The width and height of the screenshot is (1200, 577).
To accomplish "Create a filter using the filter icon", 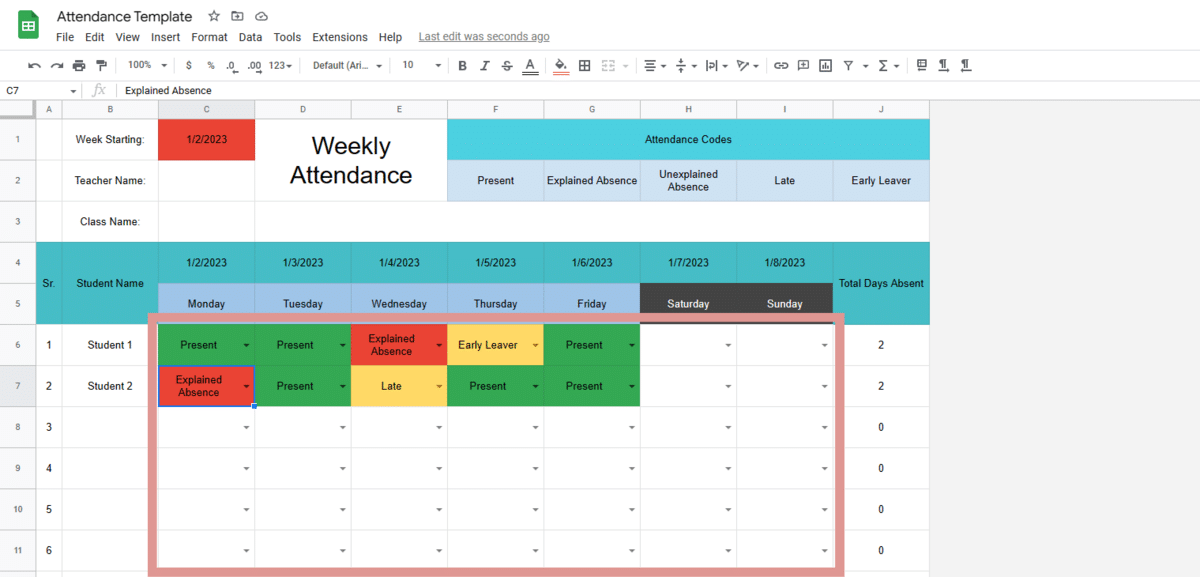I will pos(846,64).
